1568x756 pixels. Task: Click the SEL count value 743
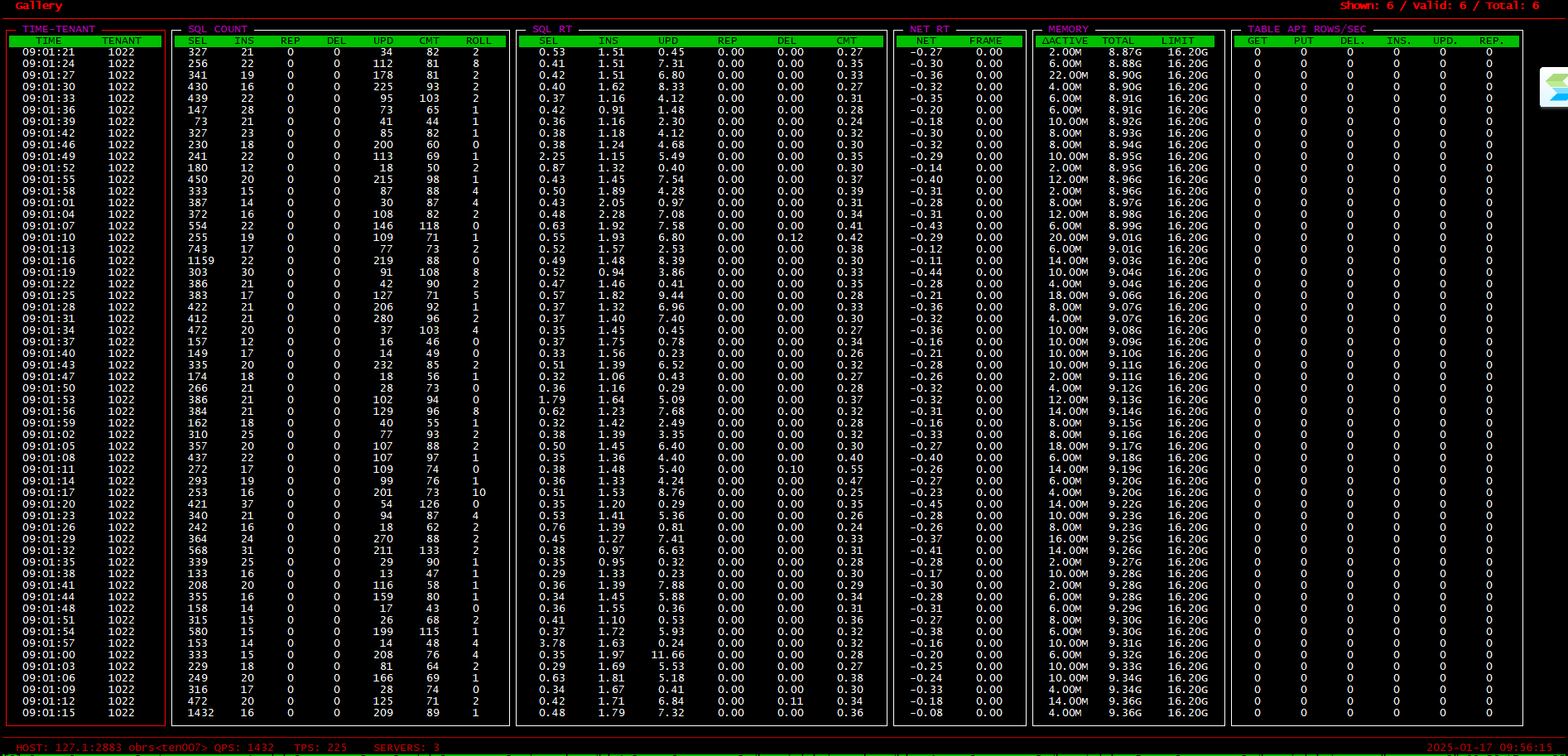198,249
